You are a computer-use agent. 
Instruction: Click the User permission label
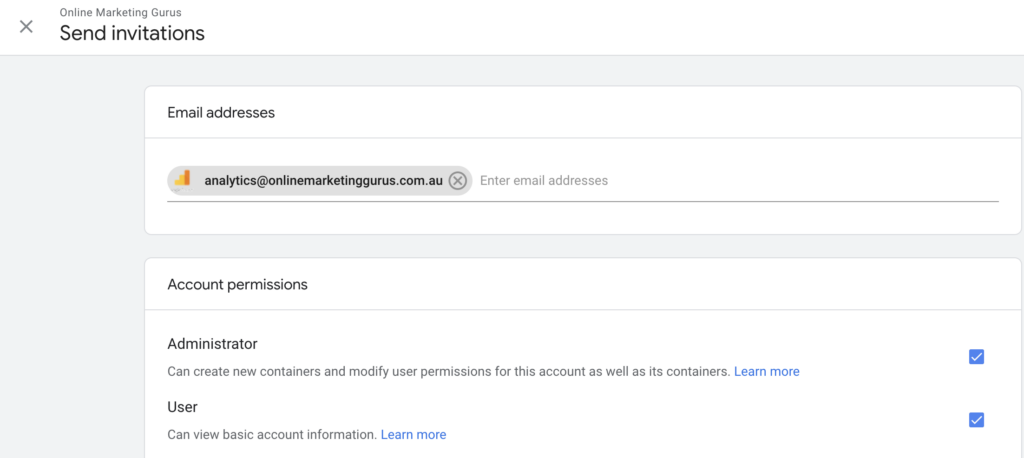(182, 407)
